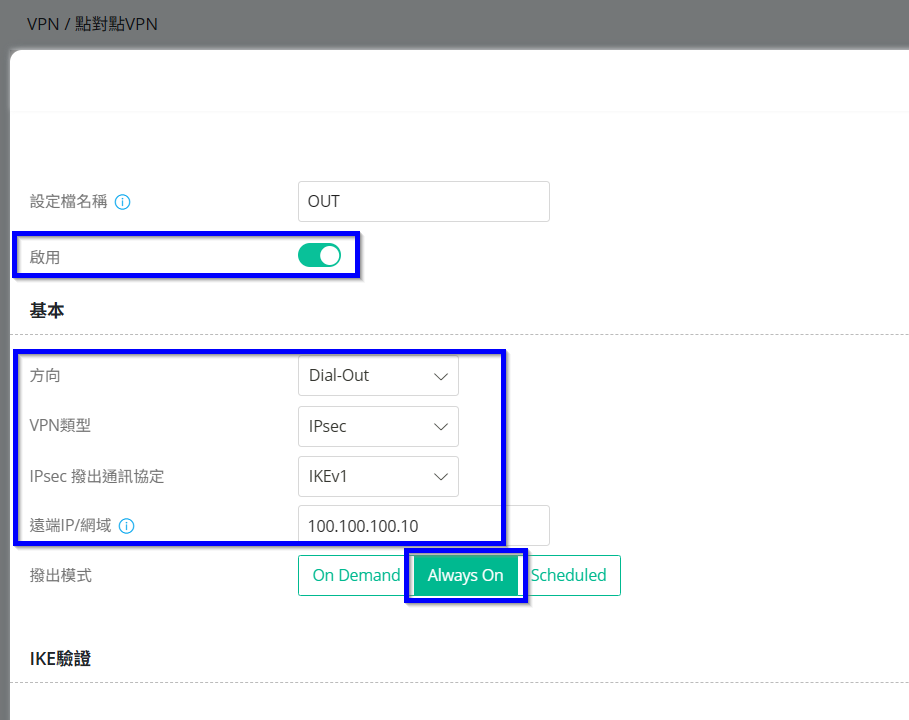Toggle the 啟用 switch off
This screenshot has height=720, width=909.
click(319, 256)
